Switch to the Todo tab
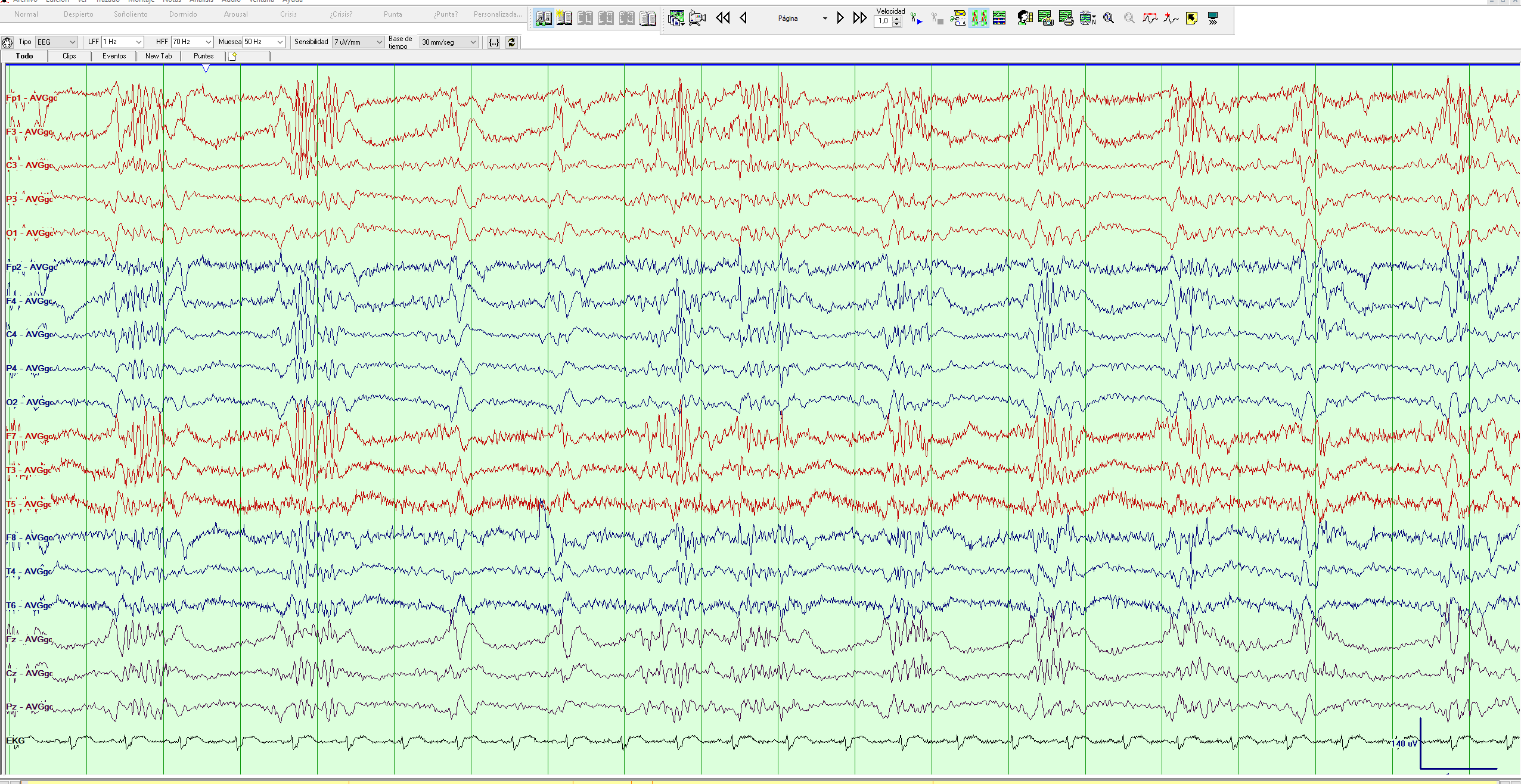The width and height of the screenshot is (1521, 784). (x=24, y=56)
